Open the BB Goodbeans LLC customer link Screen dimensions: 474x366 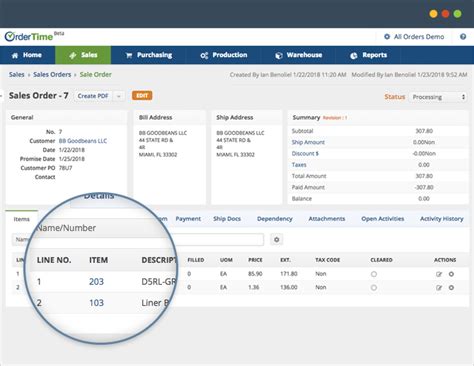tap(83, 141)
